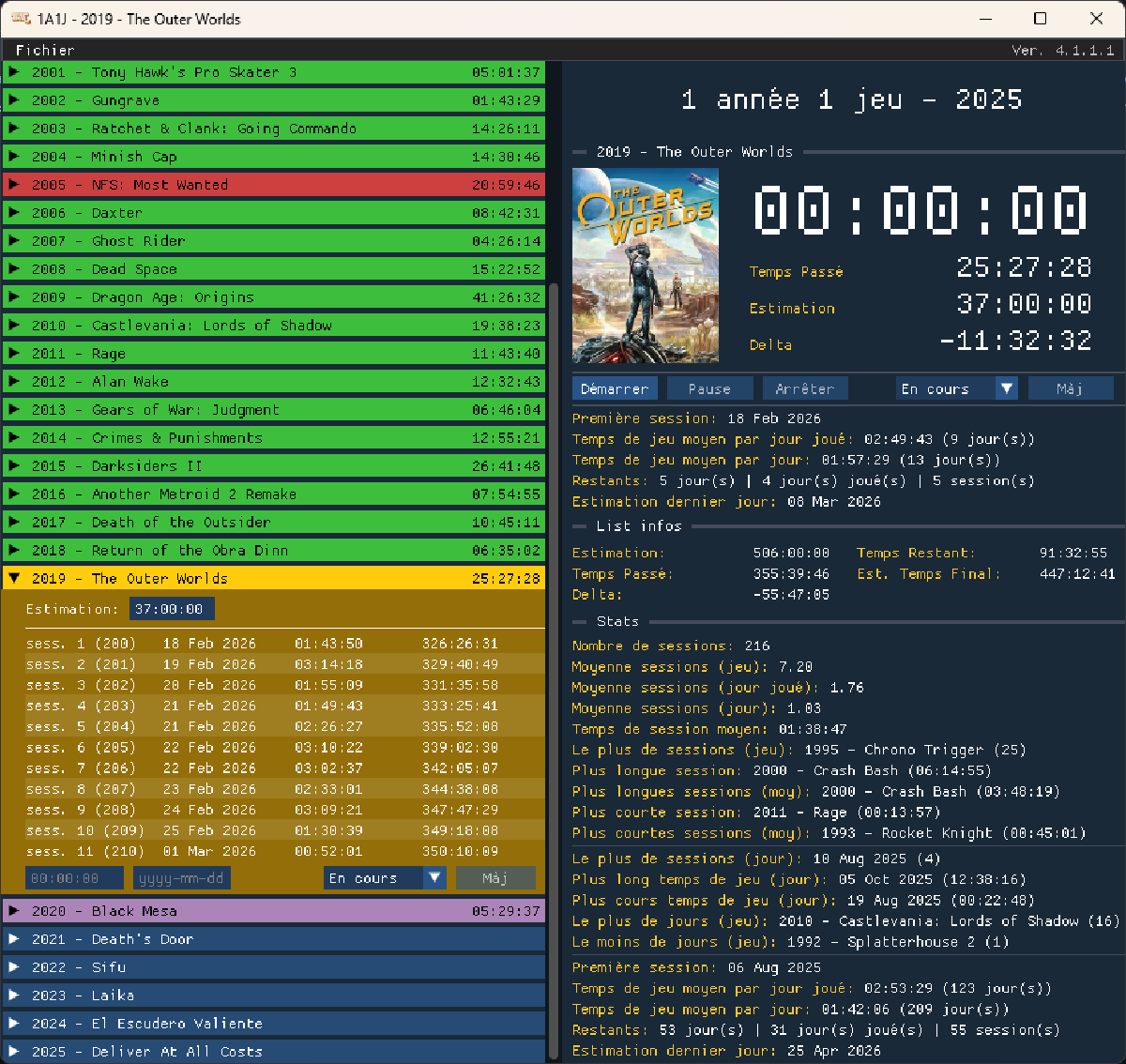The height and width of the screenshot is (1064, 1126).
Task: Click the Arrêter button
Action: tap(805, 388)
